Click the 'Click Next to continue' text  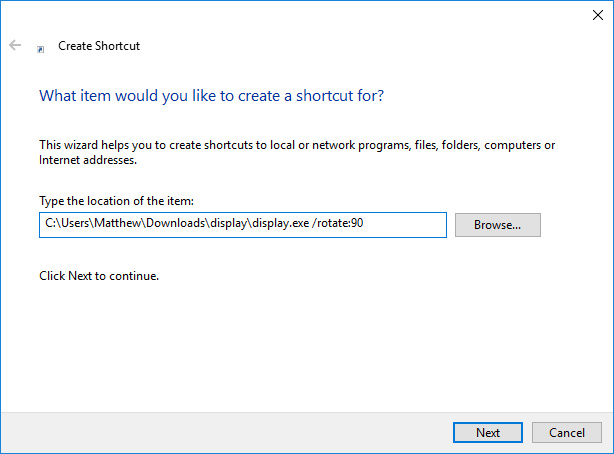tap(99, 275)
